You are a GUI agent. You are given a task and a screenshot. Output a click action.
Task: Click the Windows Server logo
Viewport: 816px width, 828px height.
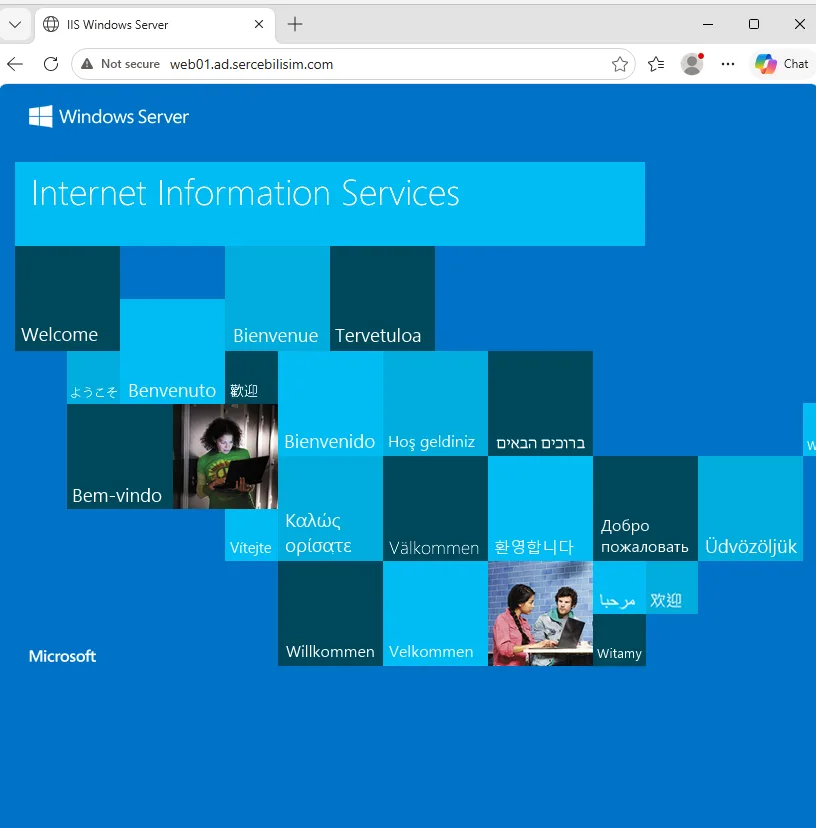pos(108,116)
